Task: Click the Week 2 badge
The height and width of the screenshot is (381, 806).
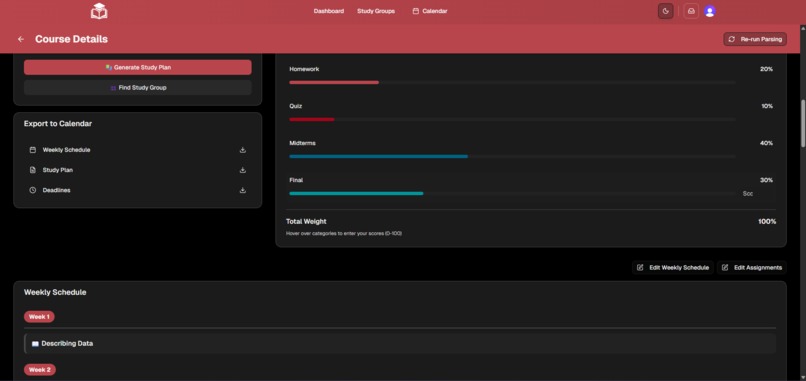Action: click(x=40, y=370)
